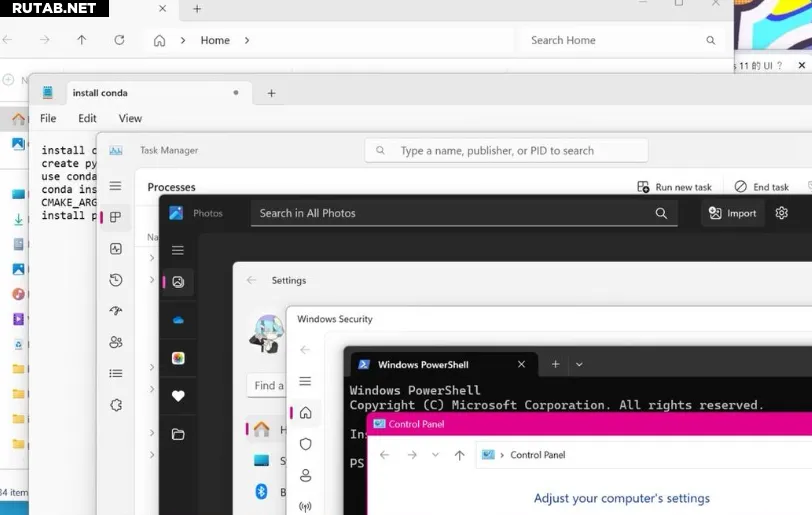Click the up arrow in Control Panel
The width and height of the screenshot is (812, 515).
point(459,455)
